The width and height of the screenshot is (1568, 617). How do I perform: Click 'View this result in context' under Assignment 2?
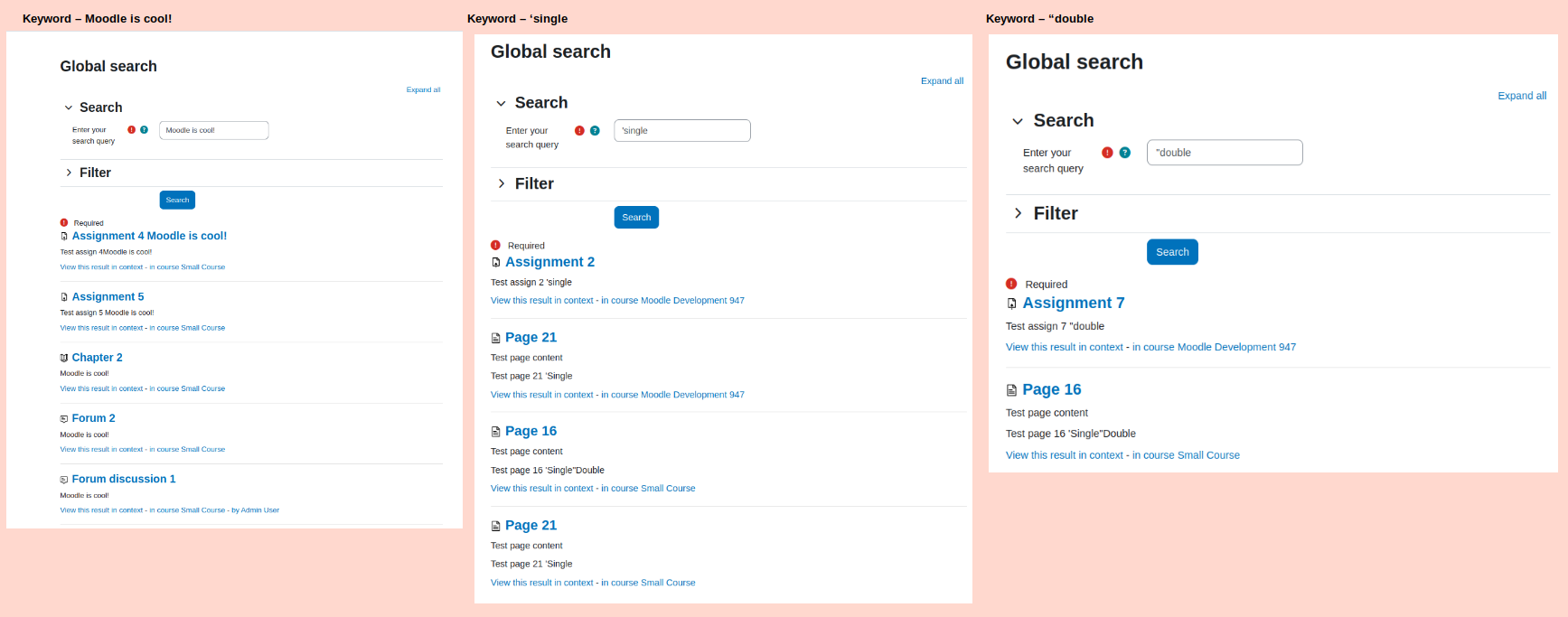pyautogui.click(x=542, y=301)
